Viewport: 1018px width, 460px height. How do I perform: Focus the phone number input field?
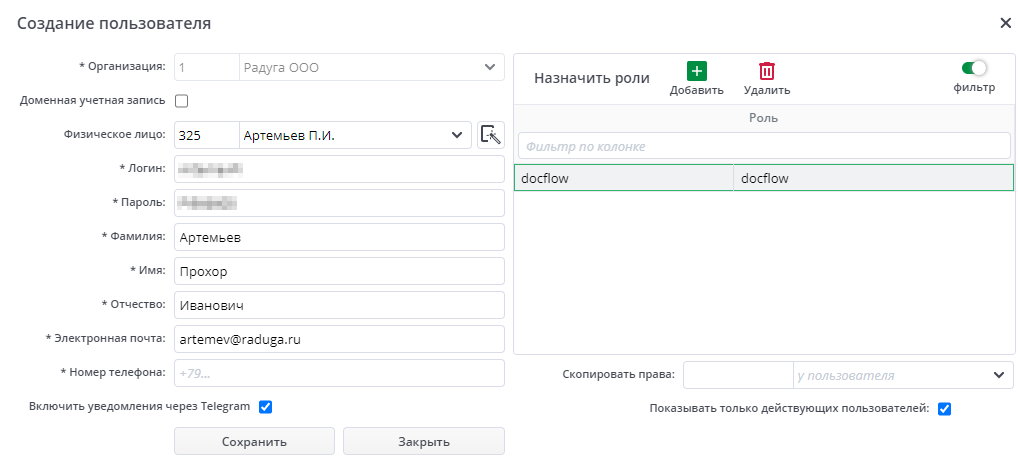pyautogui.click(x=339, y=373)
